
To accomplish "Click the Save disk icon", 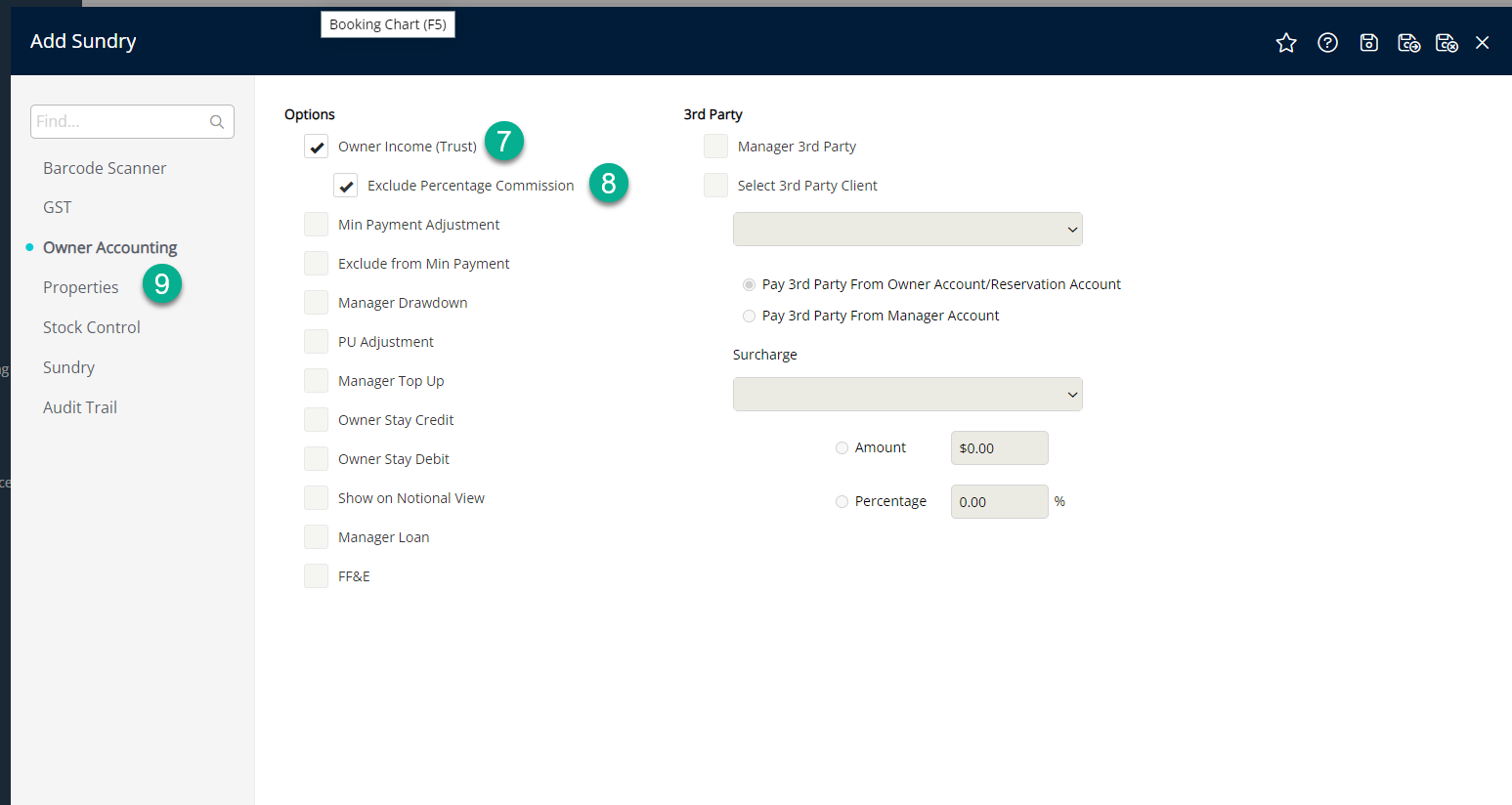I will click(x=1368, y=43).
